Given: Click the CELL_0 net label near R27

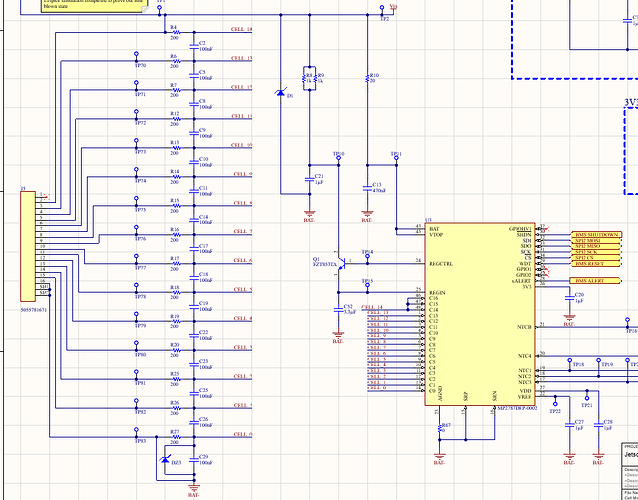Looking at the screenshot, I should 243,434.
